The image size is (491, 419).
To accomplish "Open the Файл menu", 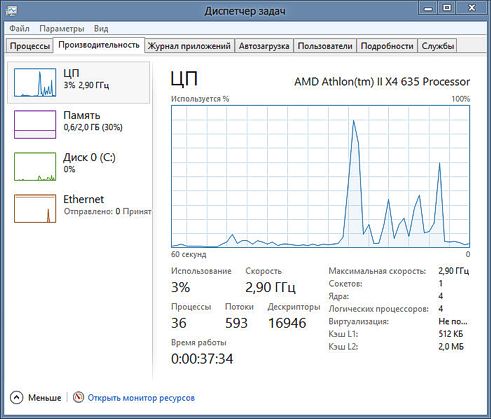I will point(19,28).
